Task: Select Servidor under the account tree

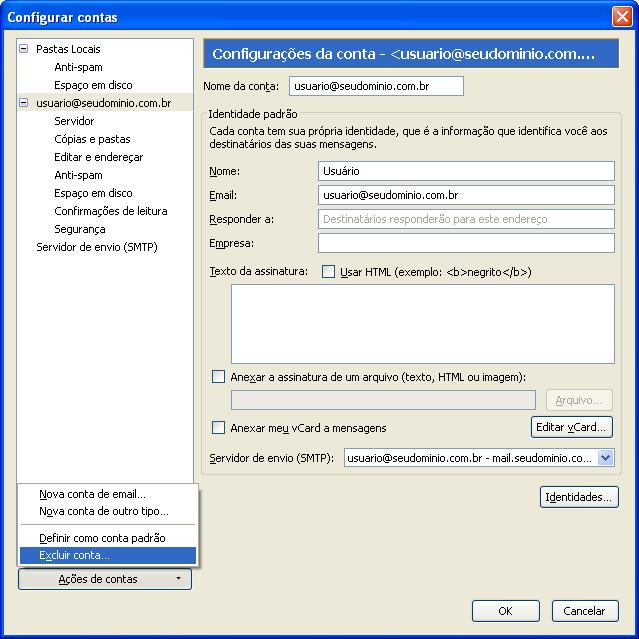Action: pos(74,121)
